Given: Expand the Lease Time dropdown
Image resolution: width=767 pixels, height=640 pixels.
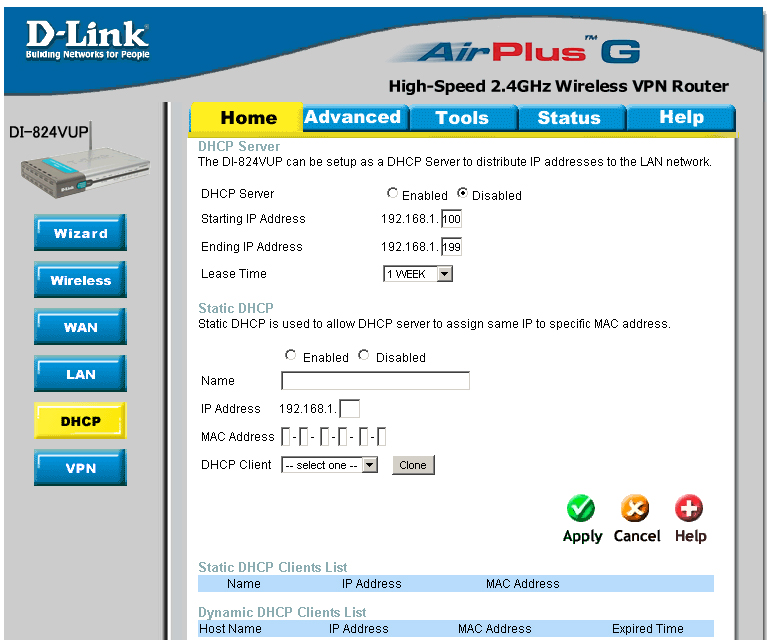Looking at the screenshot, I should 418,274.
